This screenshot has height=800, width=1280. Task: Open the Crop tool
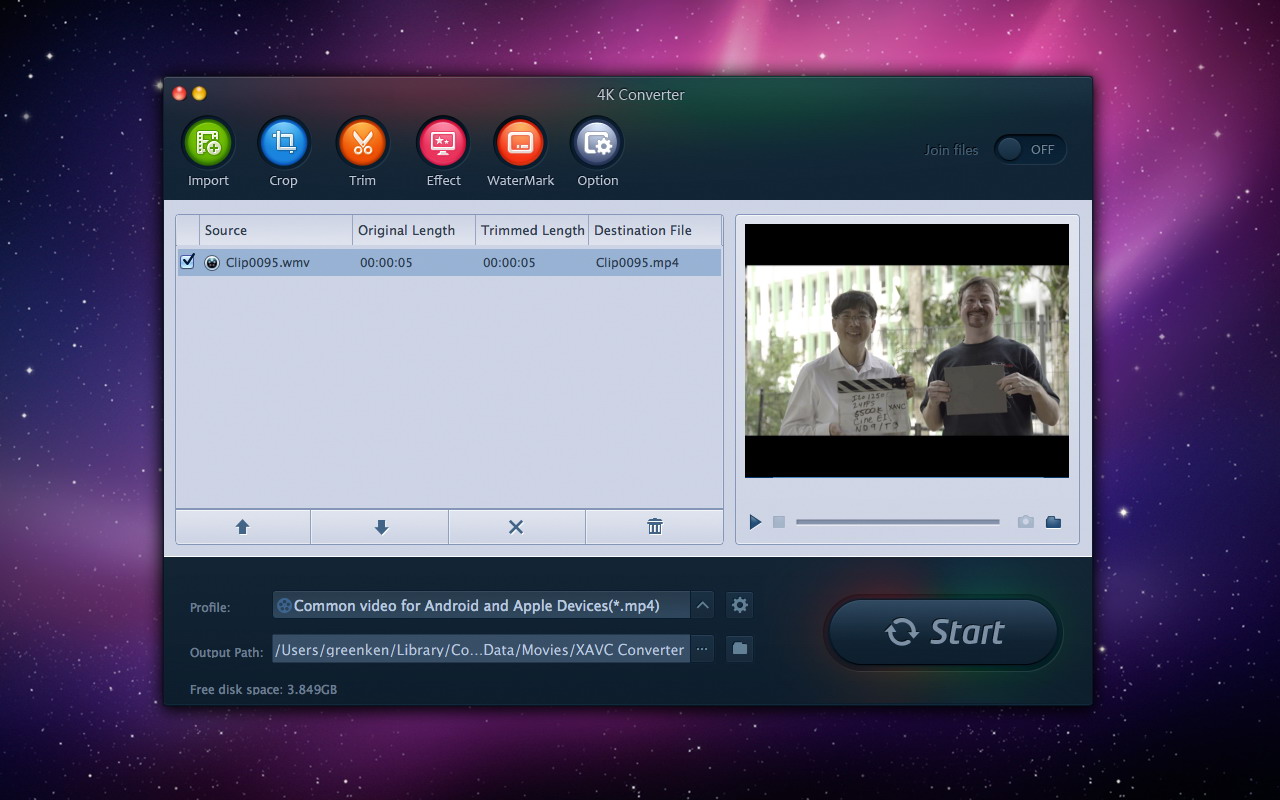(284, 144)
